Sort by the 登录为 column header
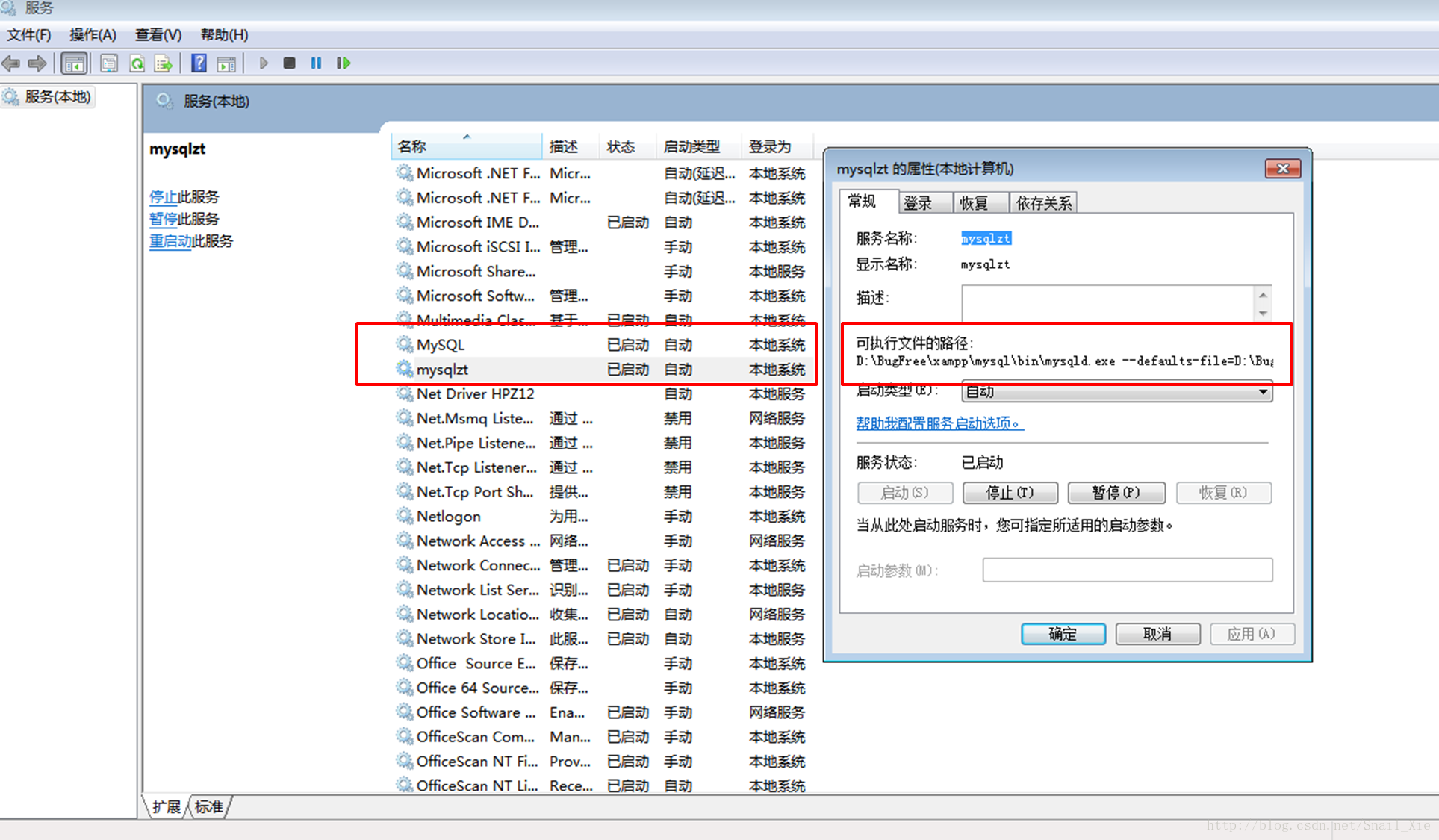 point(777,146)
